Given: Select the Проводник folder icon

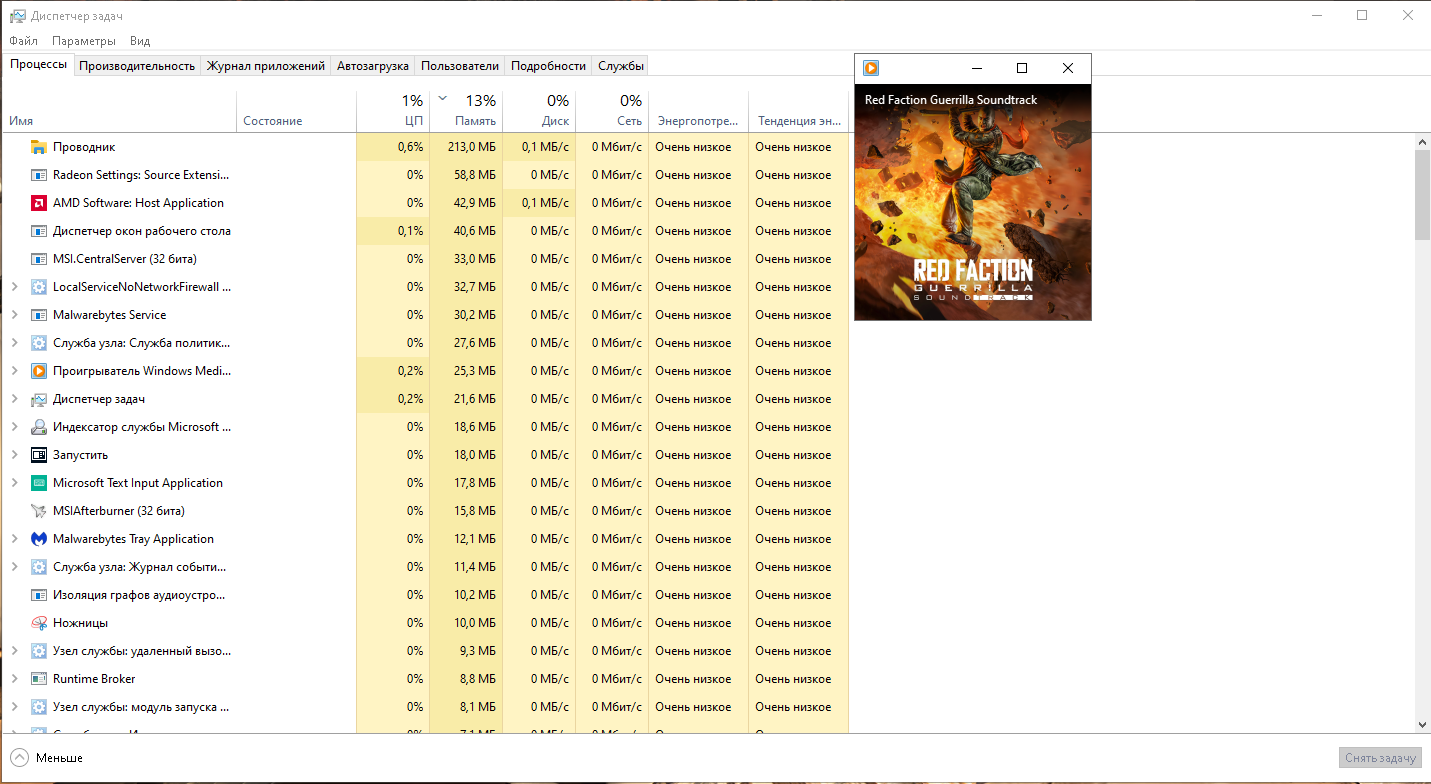Looking at the screenshot, I should pos(39,147).
